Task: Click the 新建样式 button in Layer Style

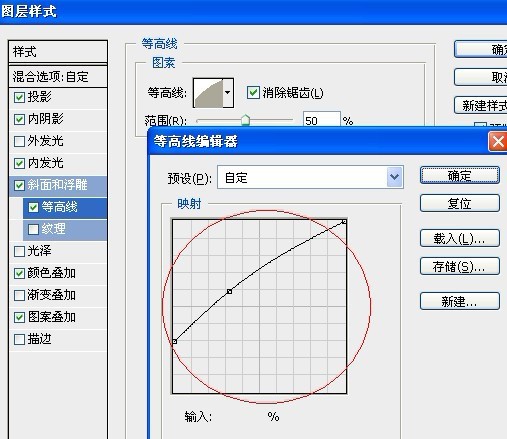Action: click(x=481, y=105)
